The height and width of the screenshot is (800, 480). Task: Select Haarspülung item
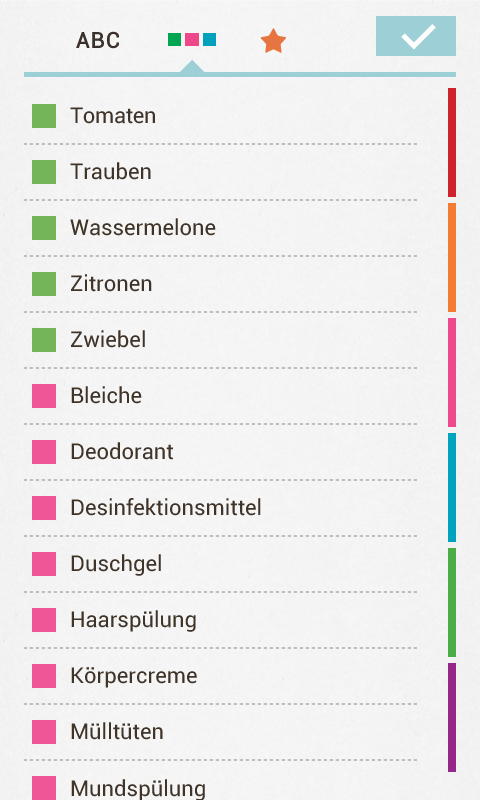220,620
